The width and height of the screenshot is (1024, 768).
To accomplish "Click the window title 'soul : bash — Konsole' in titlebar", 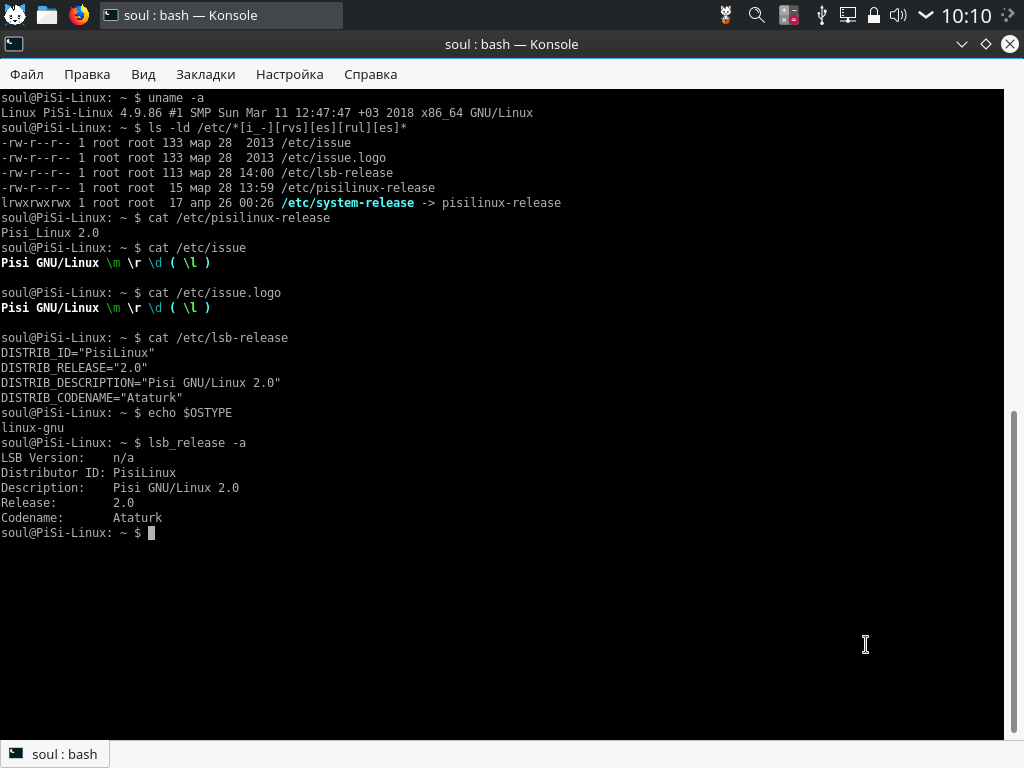I will (511, 44).
